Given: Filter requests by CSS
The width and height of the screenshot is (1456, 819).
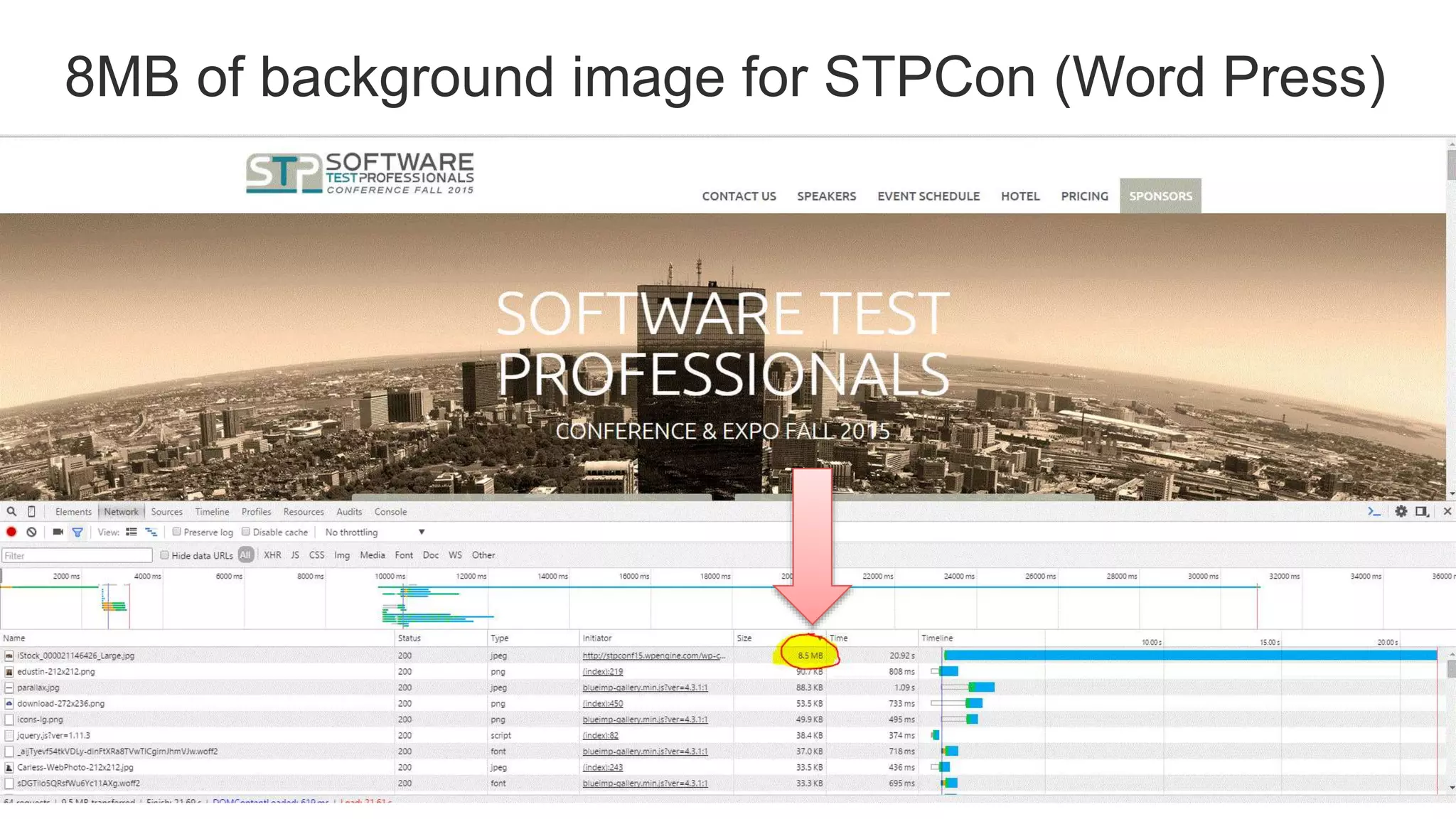Looking at the screenshot, I should point(316,555).
